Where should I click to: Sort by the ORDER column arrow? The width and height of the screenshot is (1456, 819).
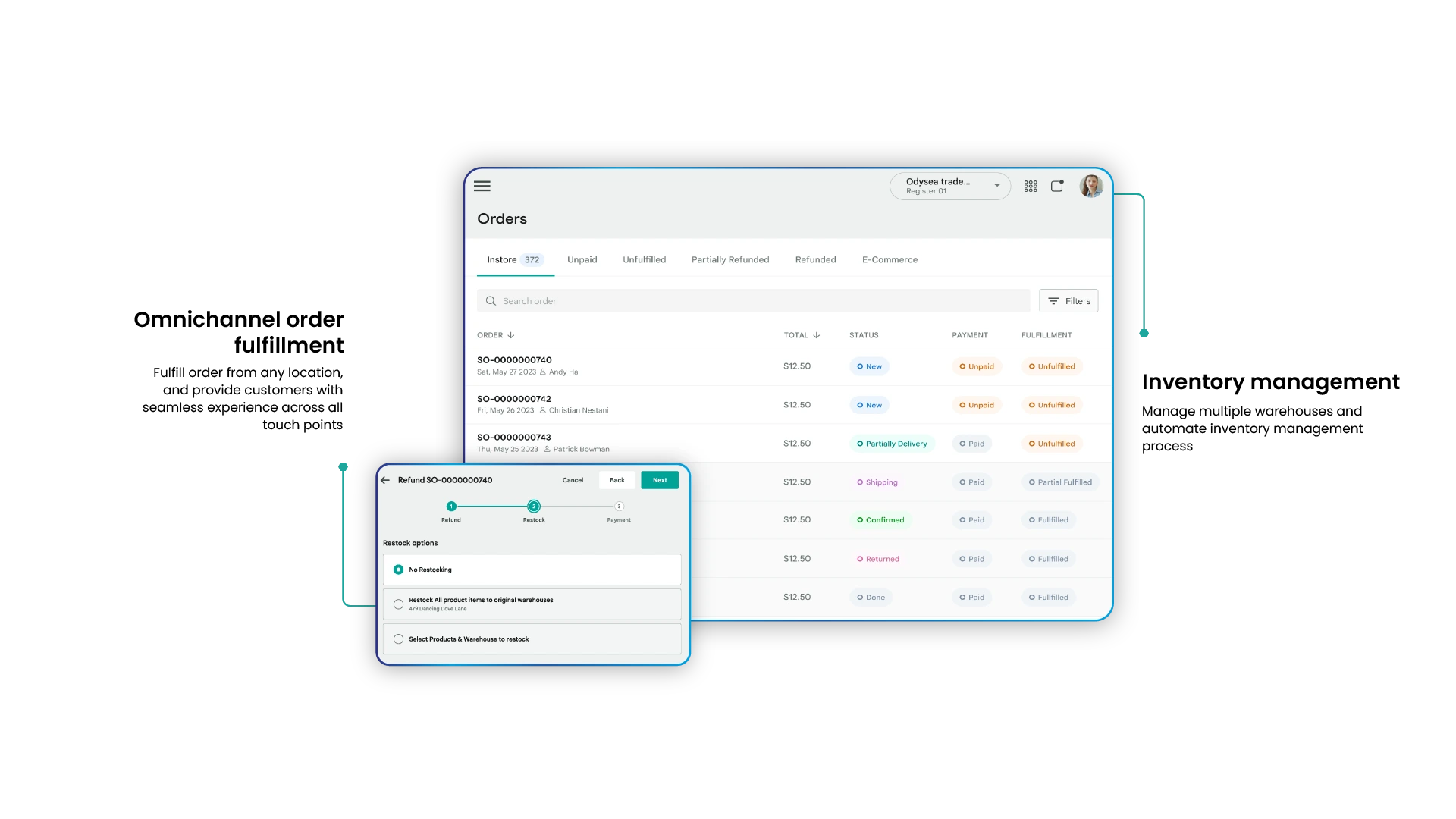pyautogui.click(x=510, y=334)
